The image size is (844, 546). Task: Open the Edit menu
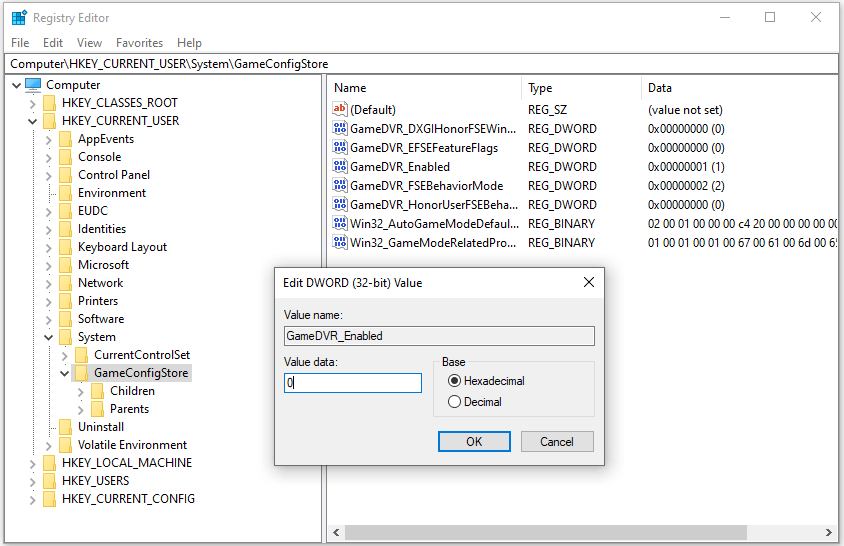53,43
